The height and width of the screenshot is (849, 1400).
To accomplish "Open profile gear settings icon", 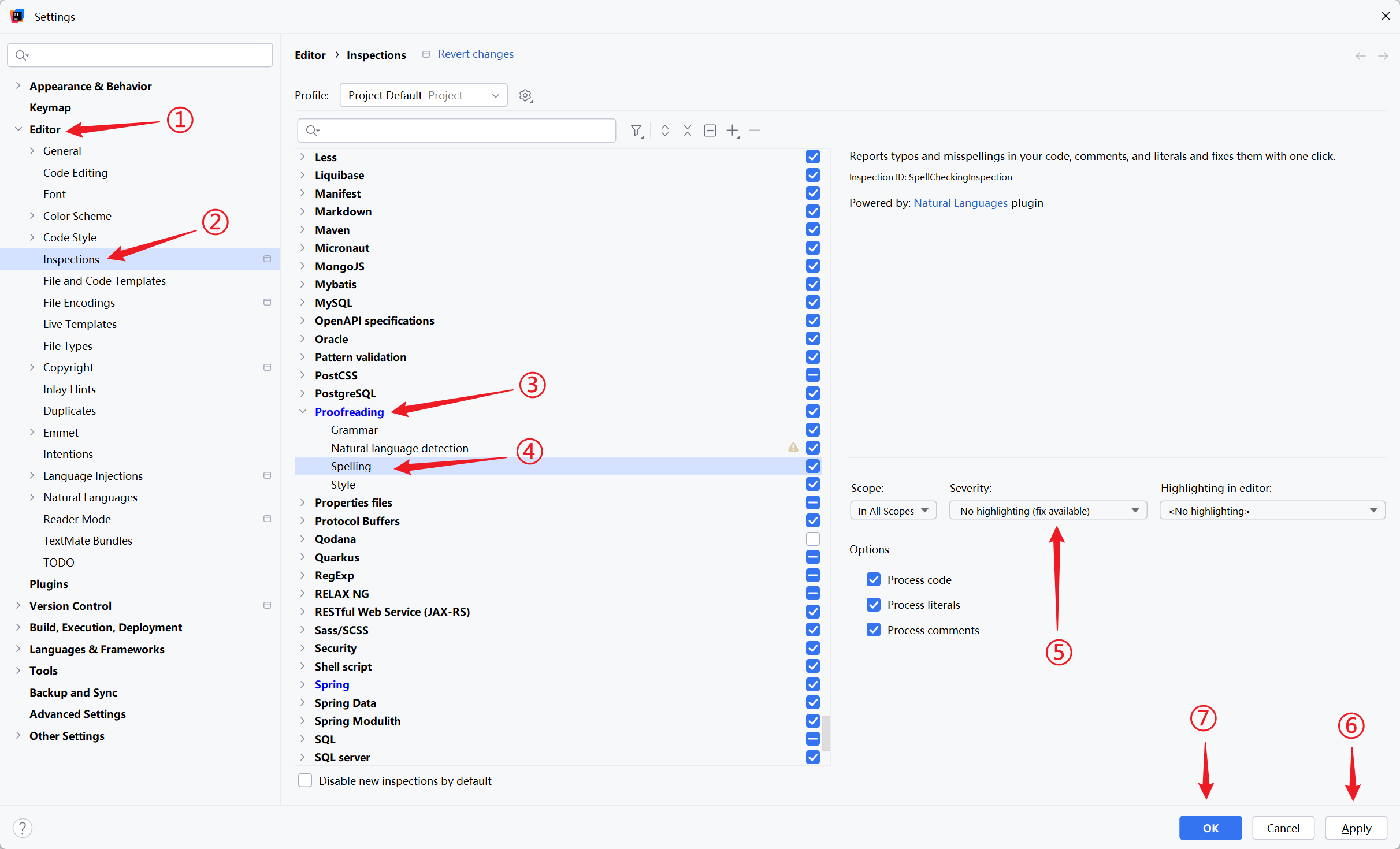I will 525,95.
